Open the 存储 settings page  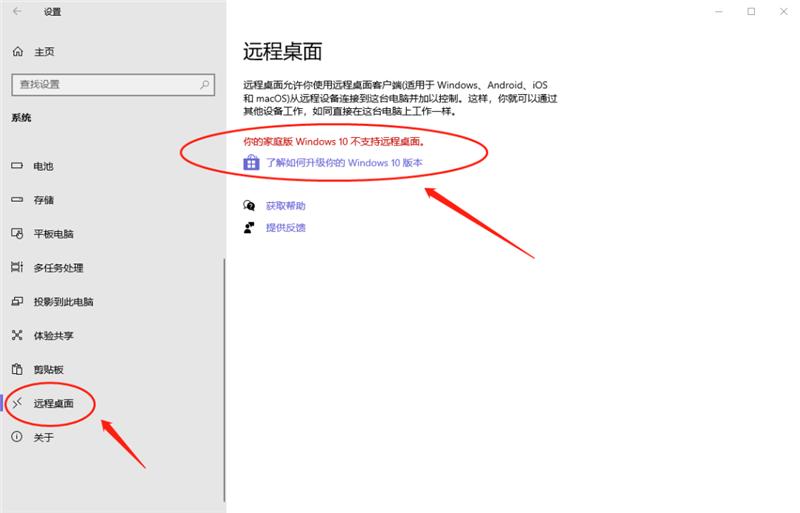[43, 200]
